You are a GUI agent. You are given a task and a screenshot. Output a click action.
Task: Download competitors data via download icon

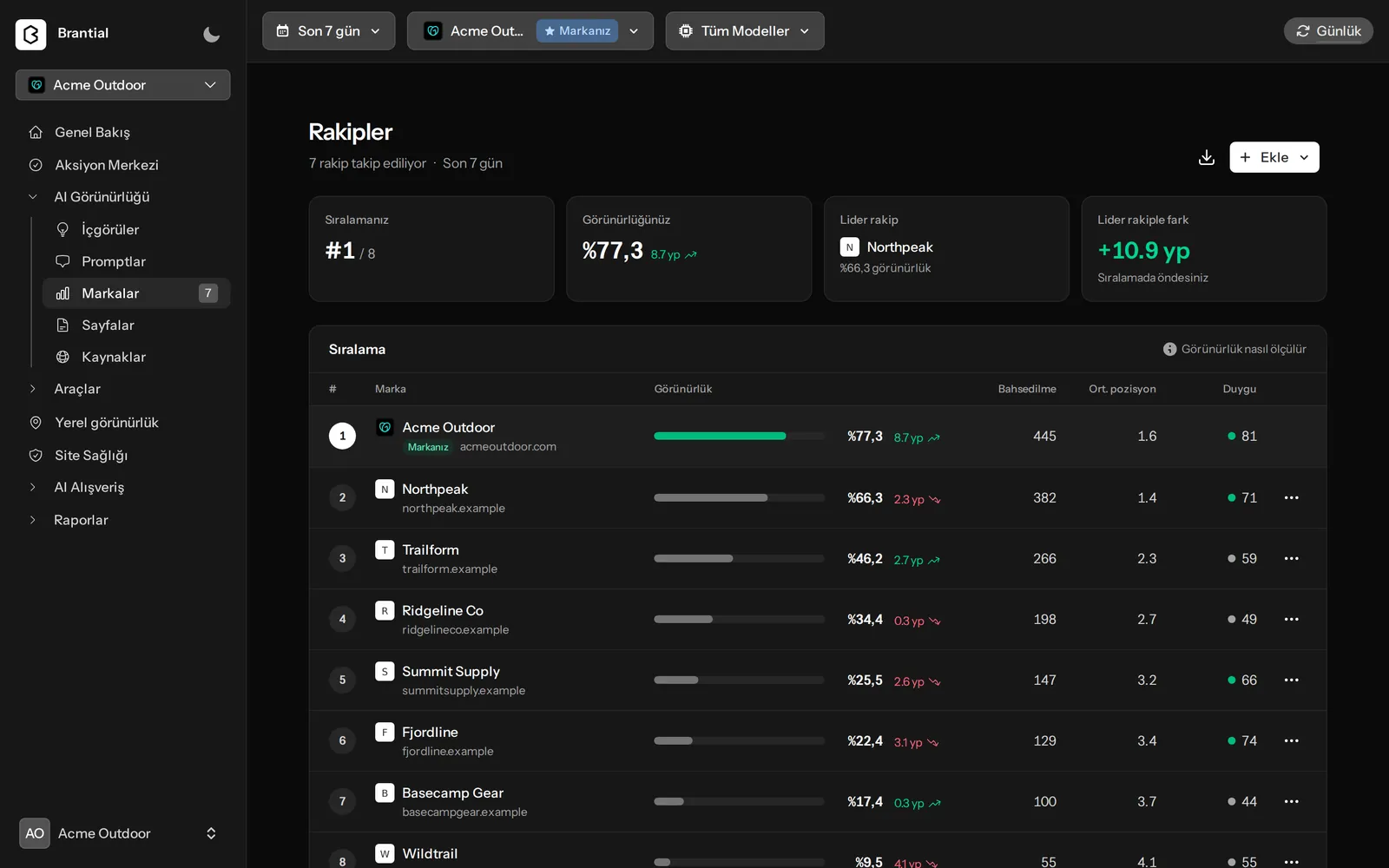coord(1206,157)
